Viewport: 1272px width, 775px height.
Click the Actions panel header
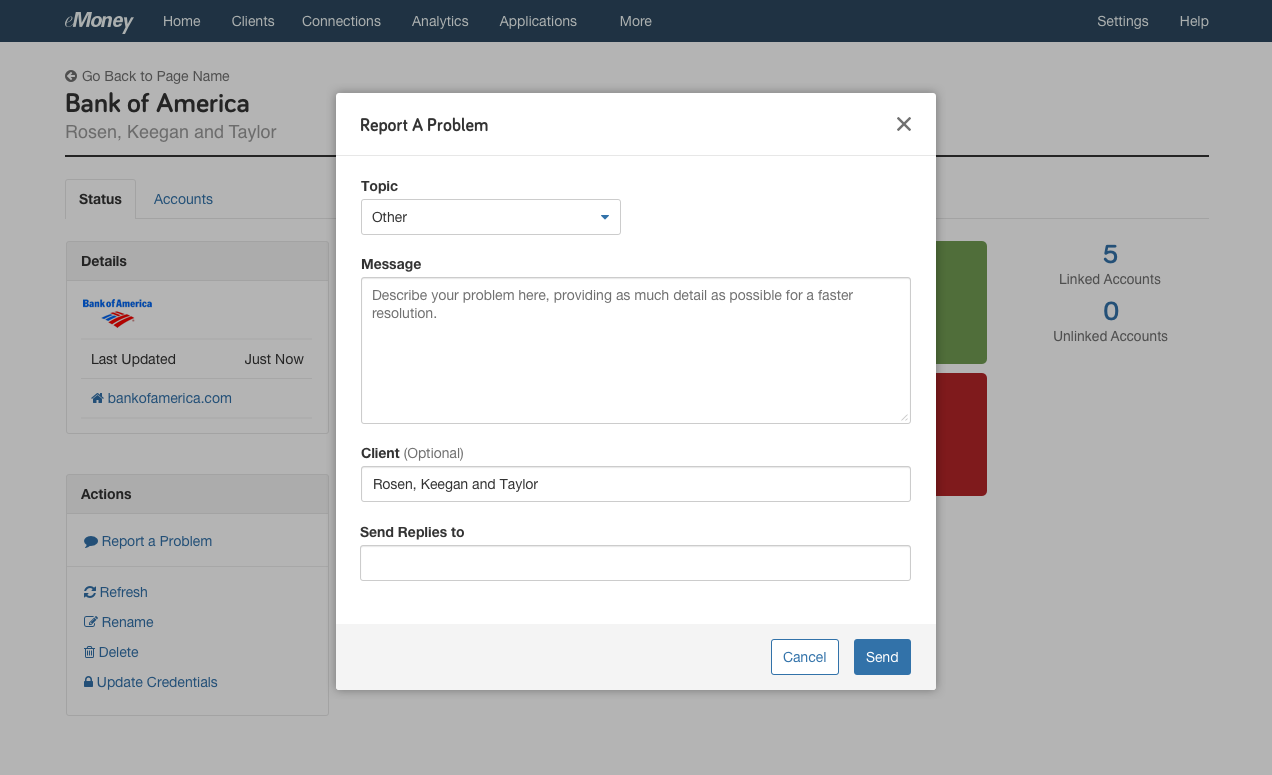[197, 494]
